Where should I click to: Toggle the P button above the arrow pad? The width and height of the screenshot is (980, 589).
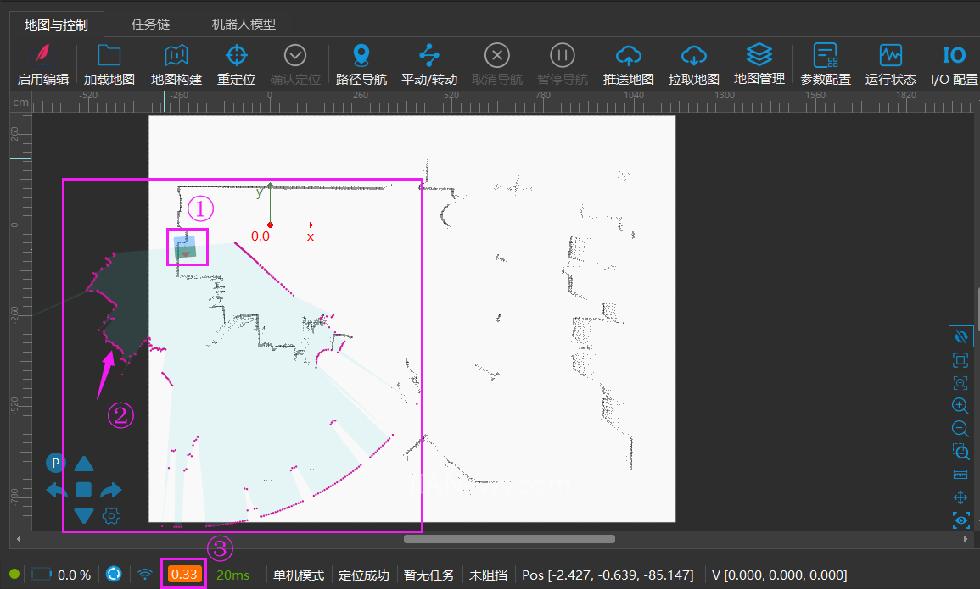[55, 463]
